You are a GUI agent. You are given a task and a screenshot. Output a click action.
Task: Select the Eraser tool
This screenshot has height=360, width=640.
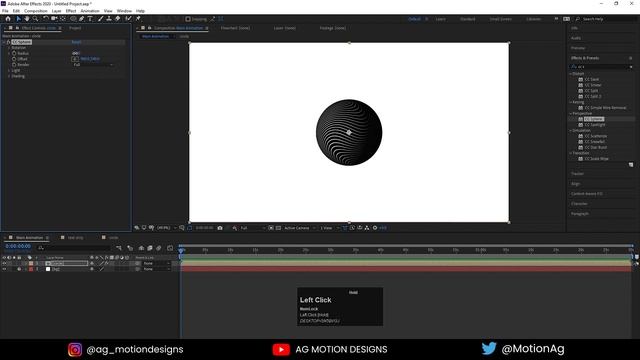pos(118,19)
